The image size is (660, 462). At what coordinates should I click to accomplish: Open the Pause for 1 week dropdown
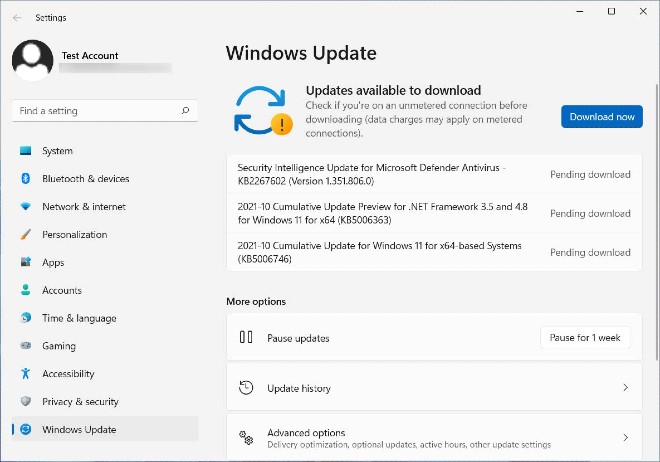coord(585,338)
